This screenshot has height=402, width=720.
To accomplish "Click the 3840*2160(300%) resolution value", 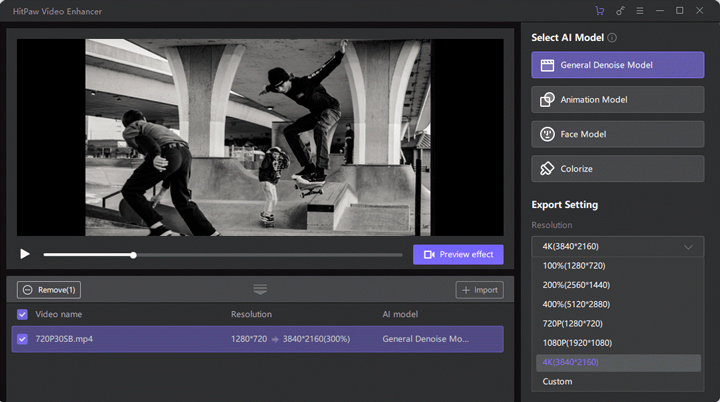I will 316,339.
